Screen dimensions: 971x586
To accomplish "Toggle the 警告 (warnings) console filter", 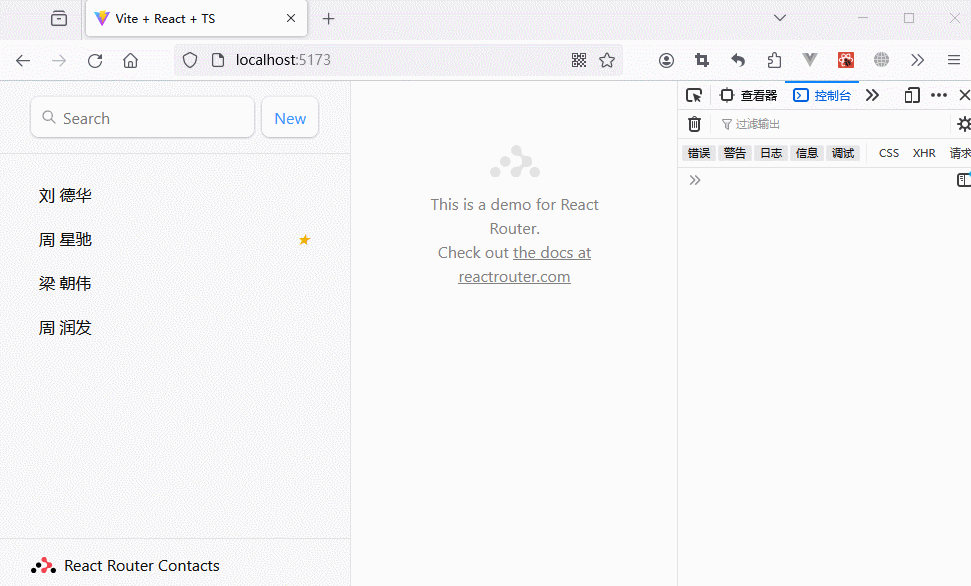I will 734,153.
